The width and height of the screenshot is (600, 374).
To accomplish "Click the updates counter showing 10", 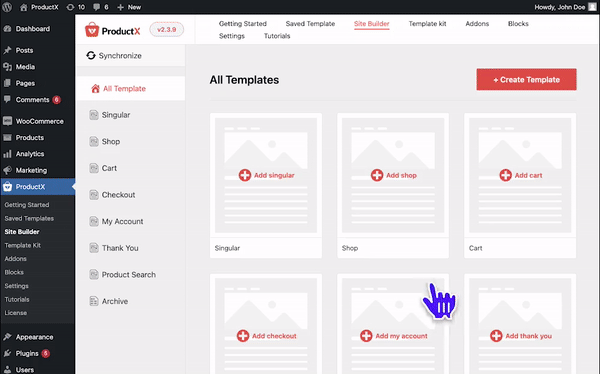I will pos(75,7).
